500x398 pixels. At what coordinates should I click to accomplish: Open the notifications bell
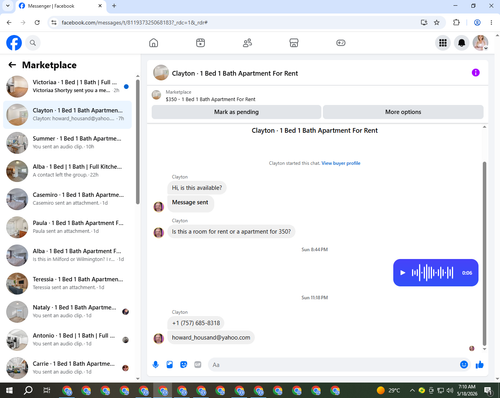(462, 43)
